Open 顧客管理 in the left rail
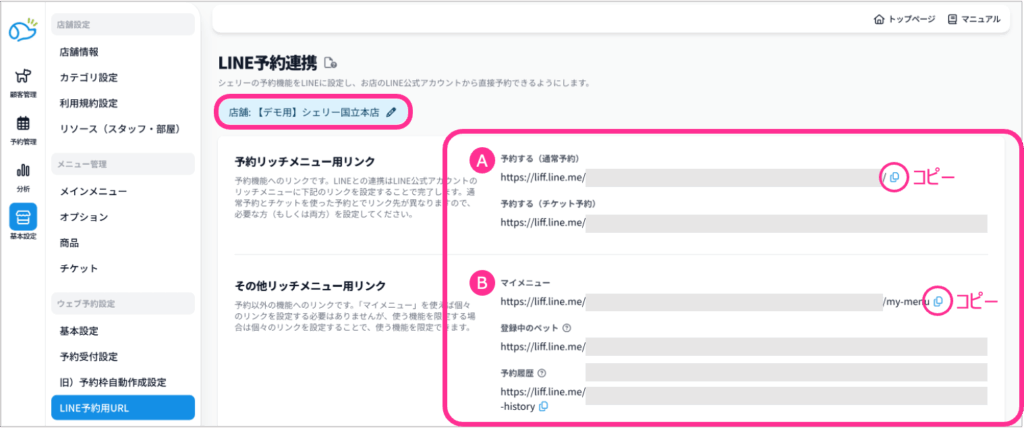 tap(22, 80)
